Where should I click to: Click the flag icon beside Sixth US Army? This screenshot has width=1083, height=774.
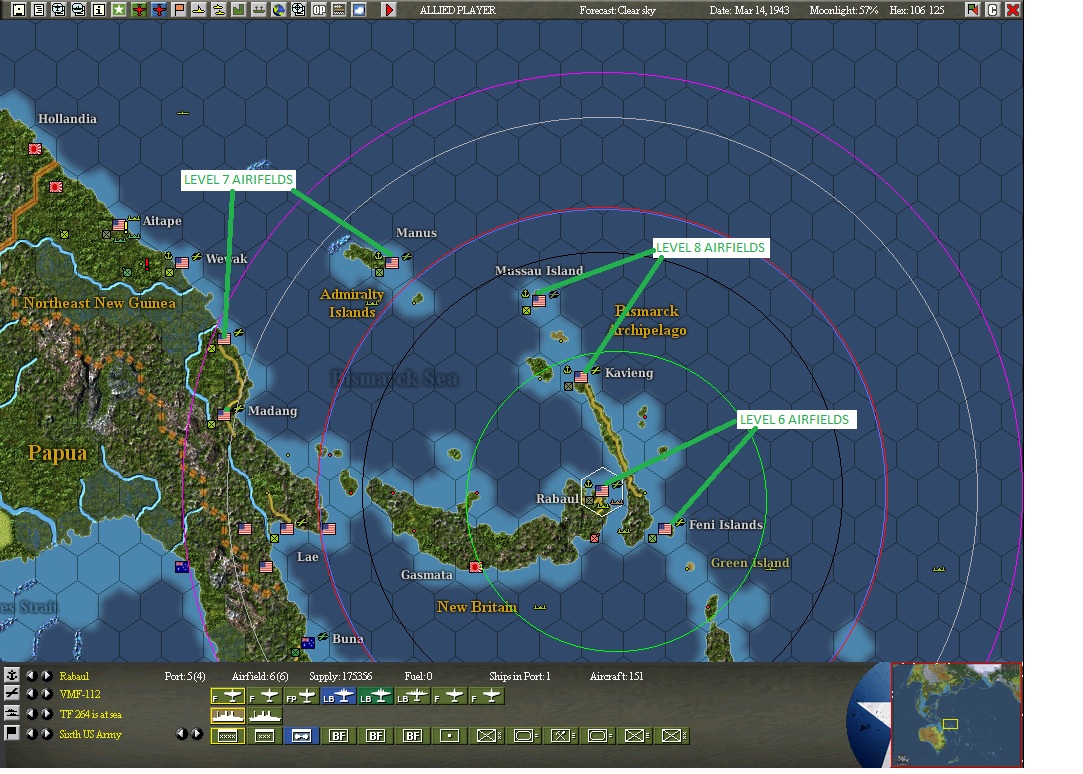pos(11,733)
